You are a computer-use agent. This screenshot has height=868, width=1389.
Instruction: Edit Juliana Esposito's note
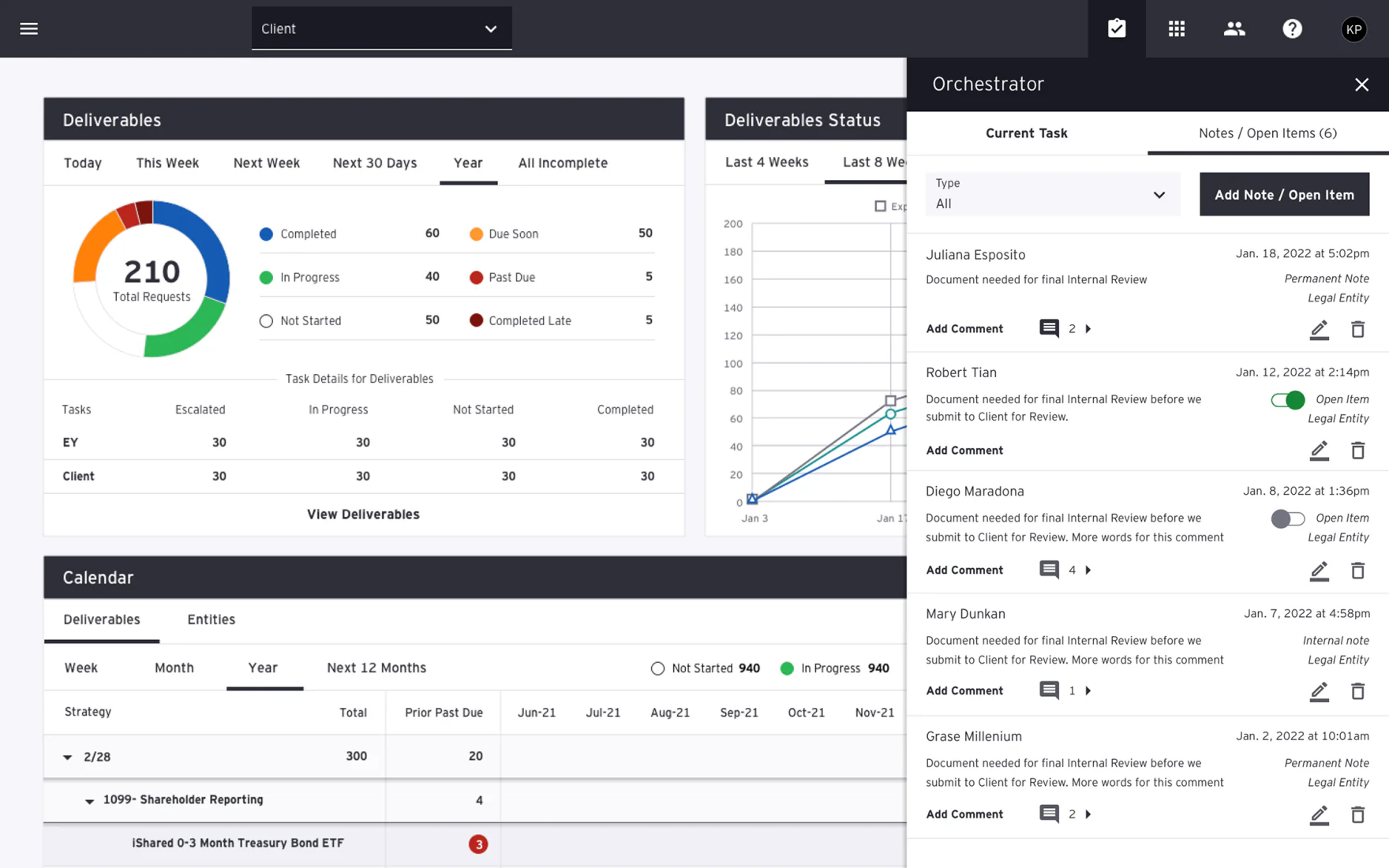pos(1319,329)
